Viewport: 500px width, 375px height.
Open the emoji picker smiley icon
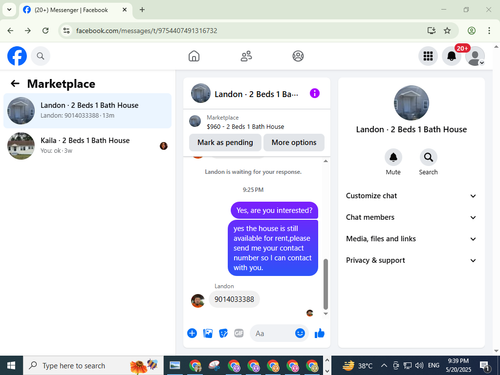tap(300, 333)
